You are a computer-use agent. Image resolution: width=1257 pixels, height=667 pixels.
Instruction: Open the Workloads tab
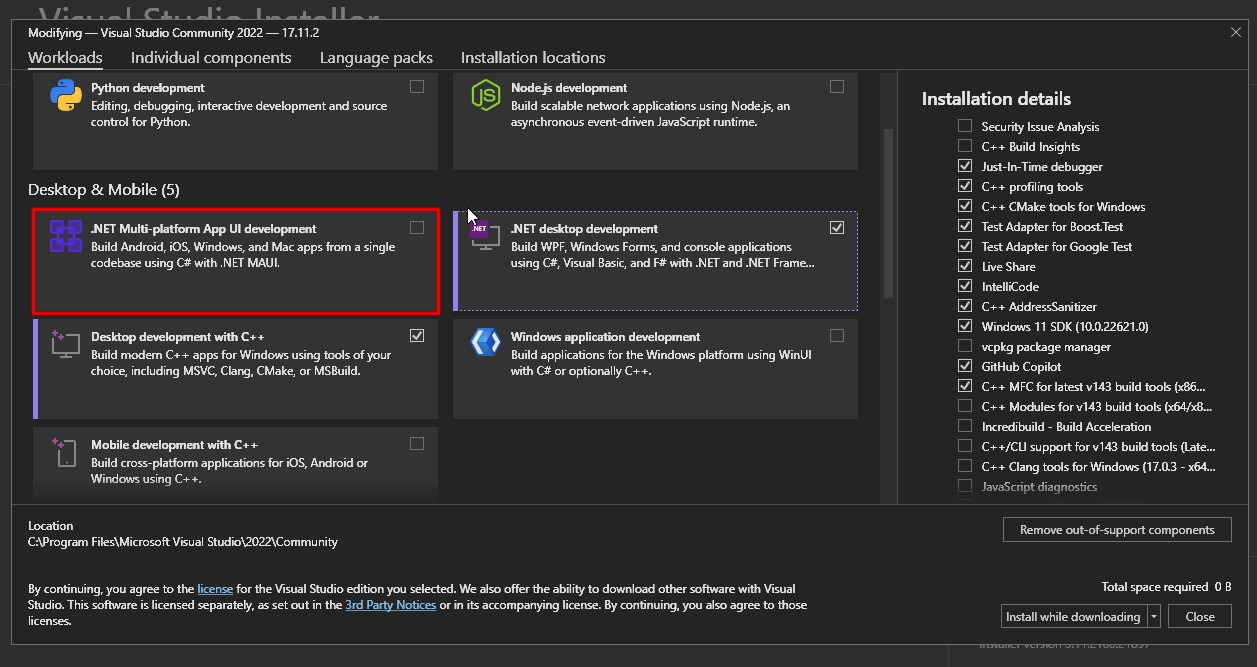pos(65,58)
